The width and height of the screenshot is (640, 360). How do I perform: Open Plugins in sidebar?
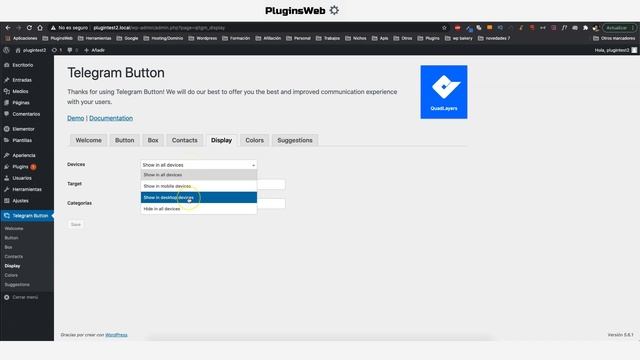(20, 167)
